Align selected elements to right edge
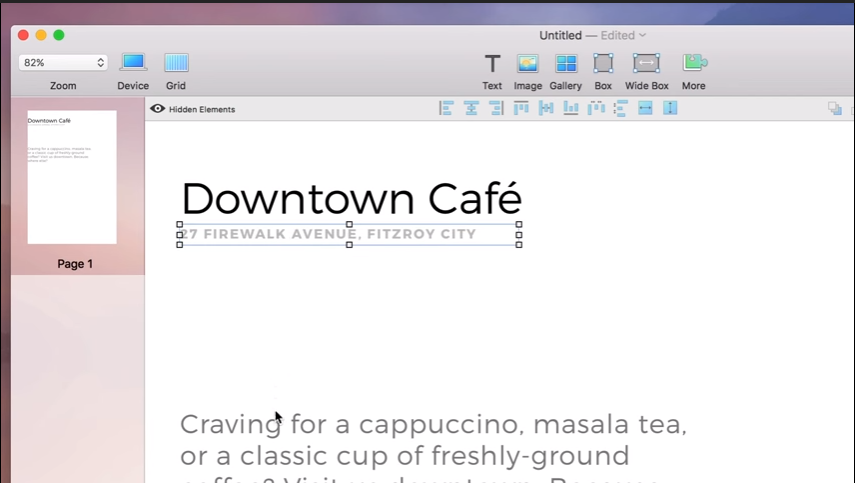 point(496,108)
